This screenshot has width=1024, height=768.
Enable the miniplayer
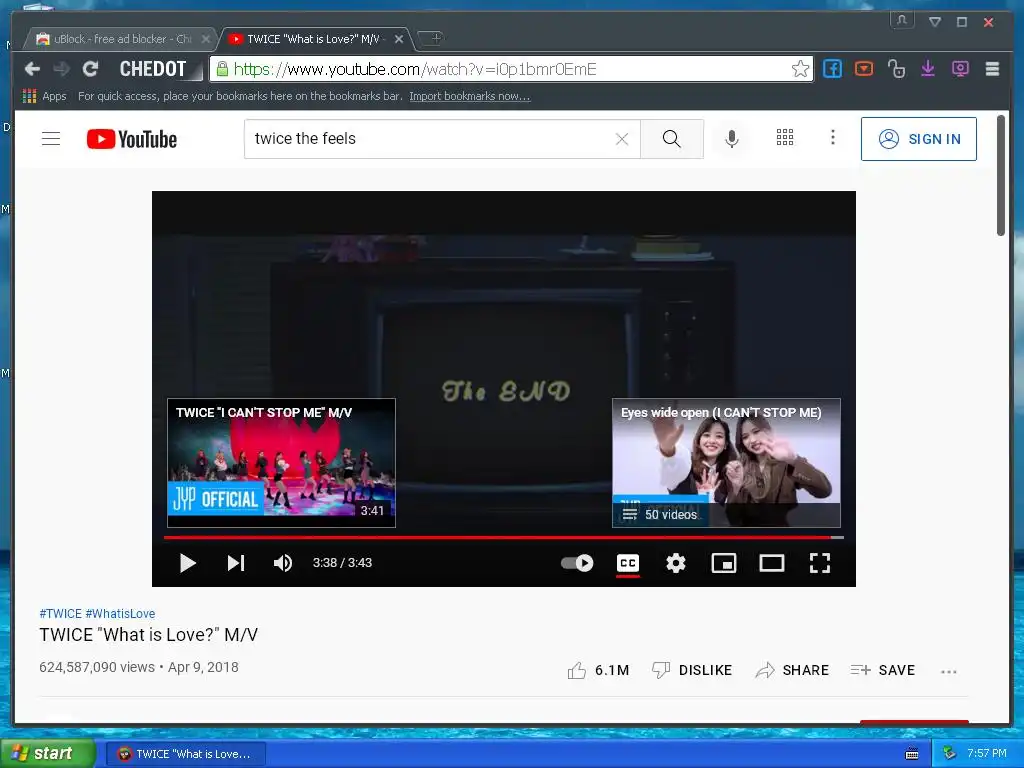tap(724, 563)
